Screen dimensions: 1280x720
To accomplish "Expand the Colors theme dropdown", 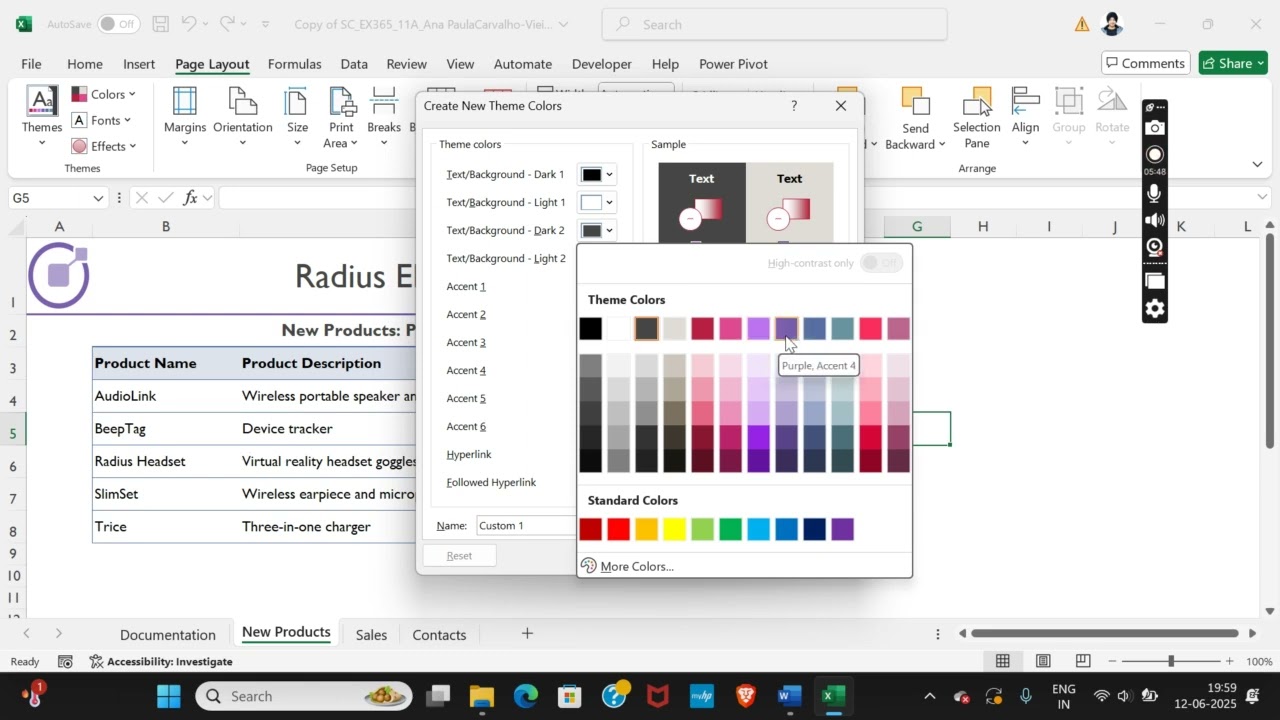I will pos(103,94).
